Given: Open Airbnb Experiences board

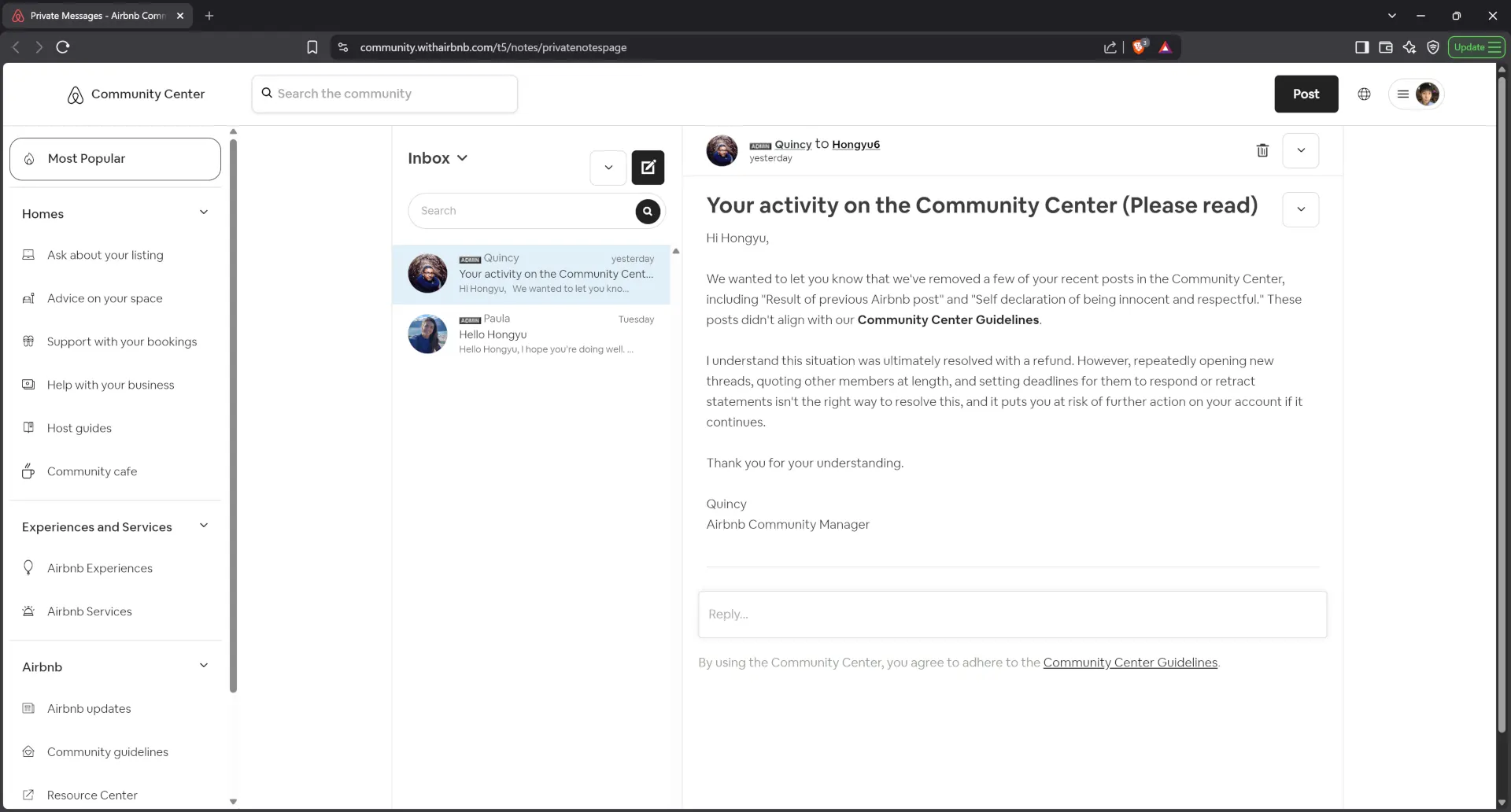Looking at the screenshot, I should pyautogui.click(x=100, y=568).
